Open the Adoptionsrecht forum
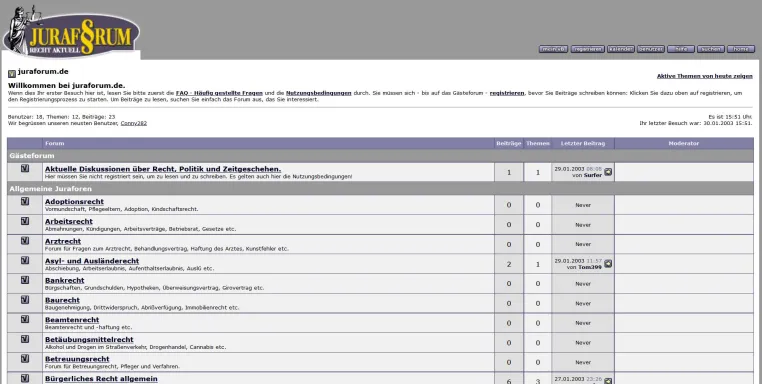This screenshot has height=384, width=762. pyautogui.click(x=74, y=202)
